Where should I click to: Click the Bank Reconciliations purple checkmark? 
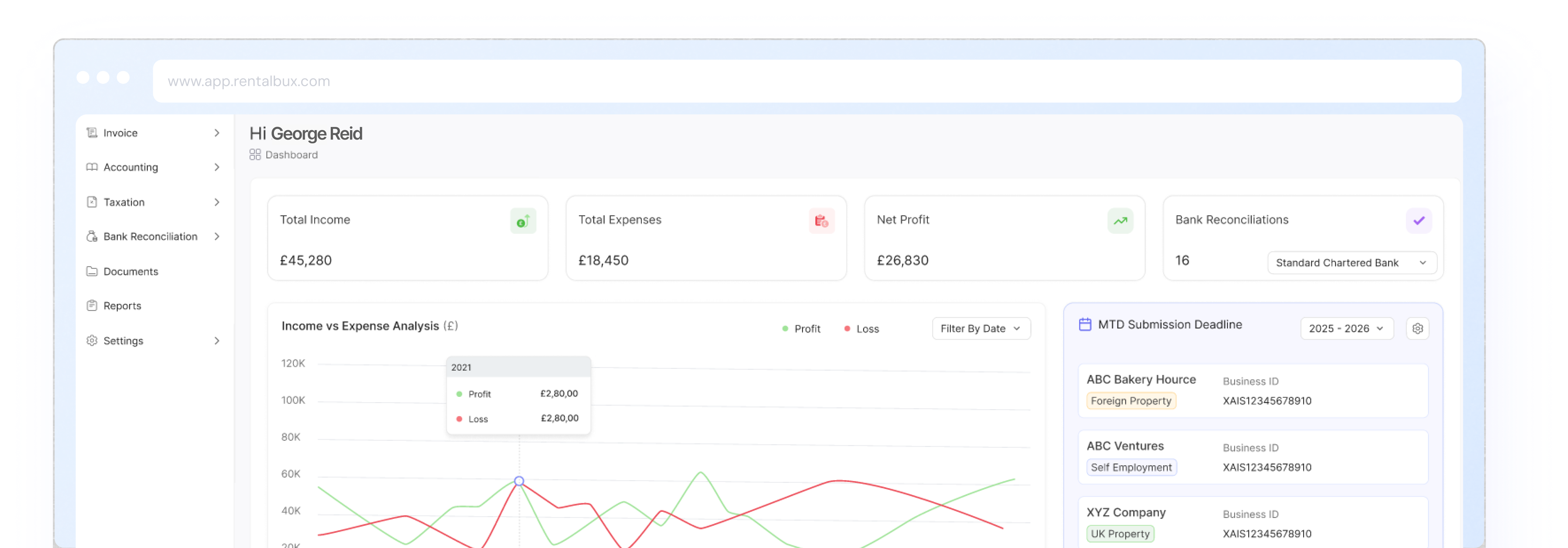click(1419, 220)
